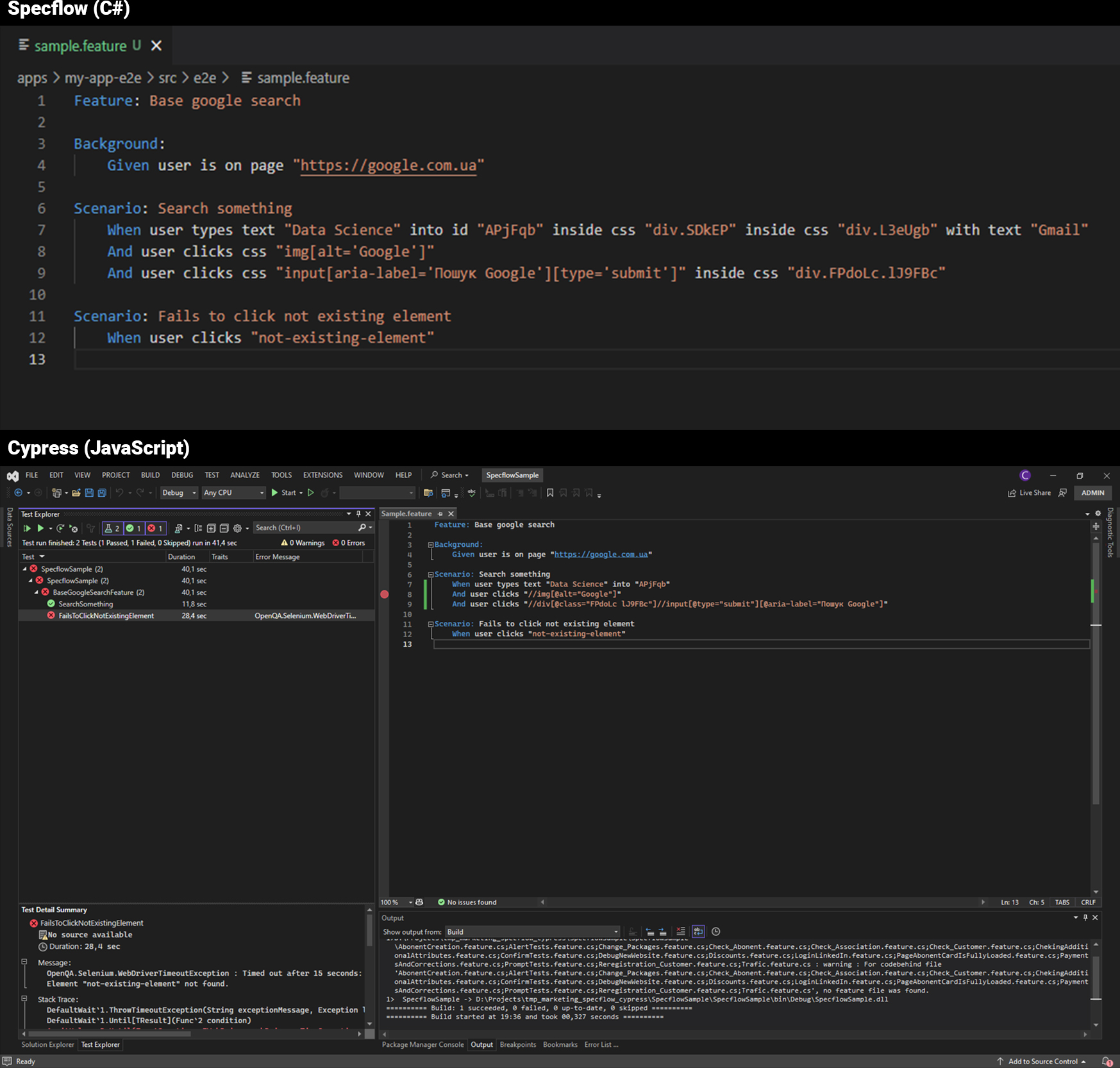This screenshot has width=1120, height=1068.
Task: Switch to Package Manager Console tab
Action: (x=423, y=1045)
